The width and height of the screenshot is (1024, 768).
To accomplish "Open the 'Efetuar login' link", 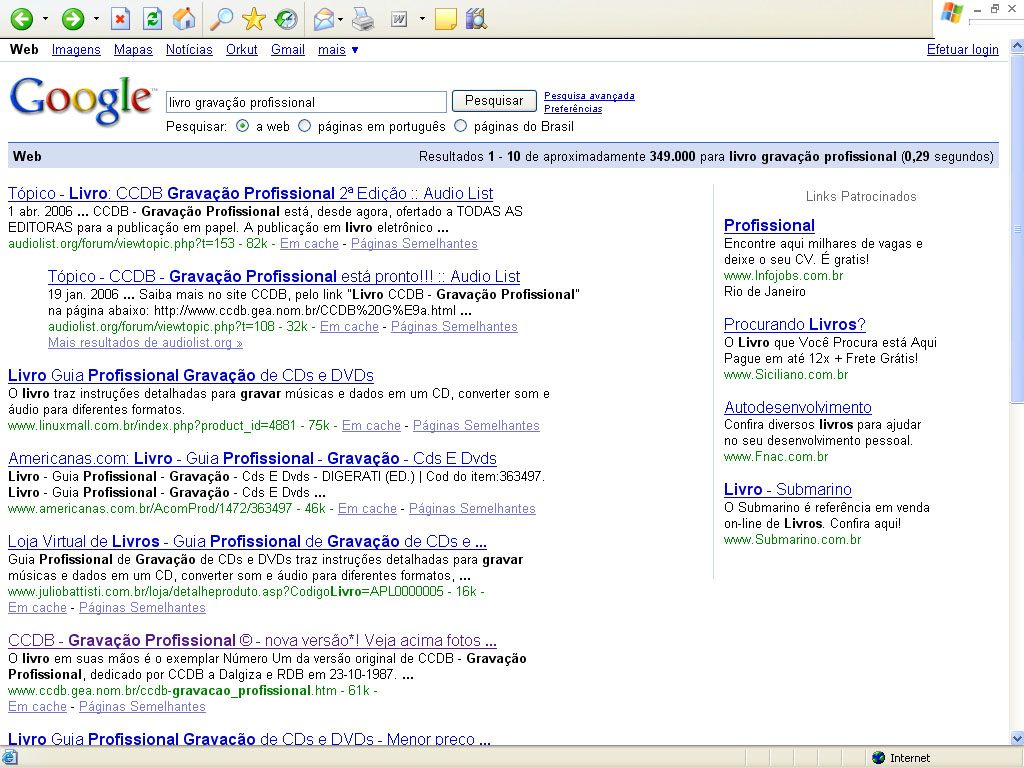I will click(x=962, y=50).
